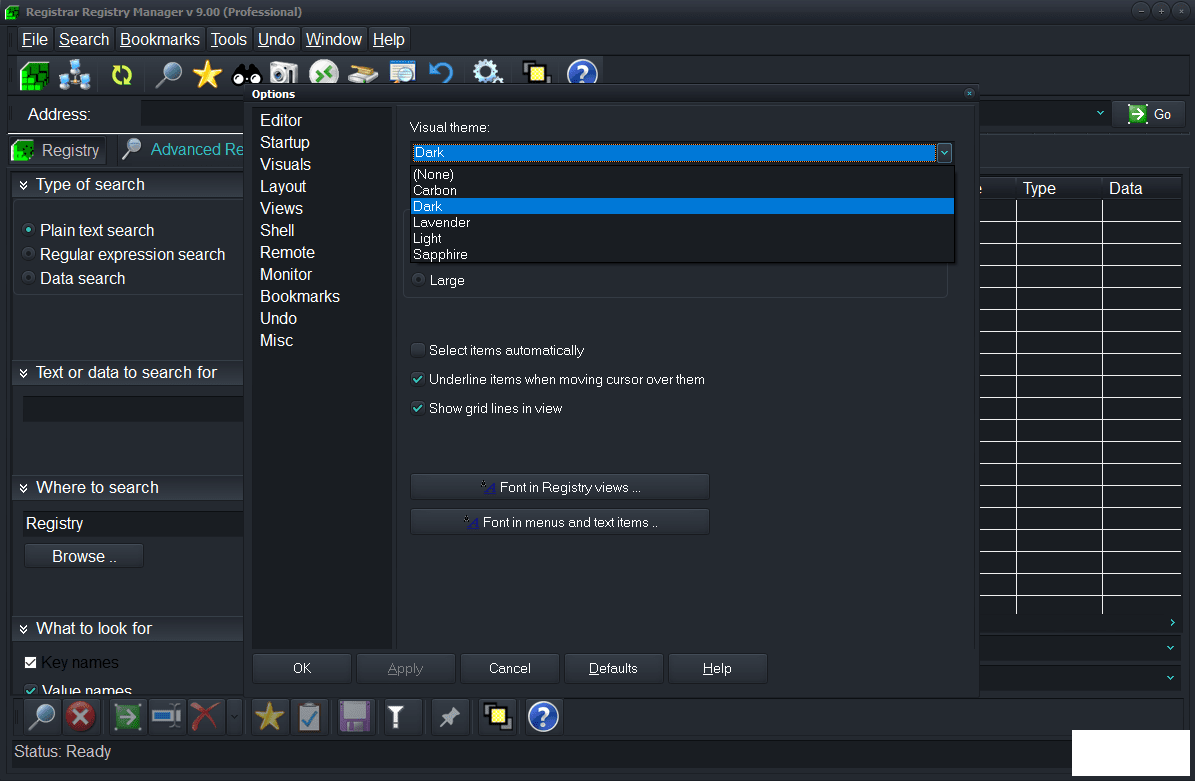The height and width of the screenshot is (781, 1195).
Task: Click the rename item icon in bottom toolbar
Action: (166, 717)
